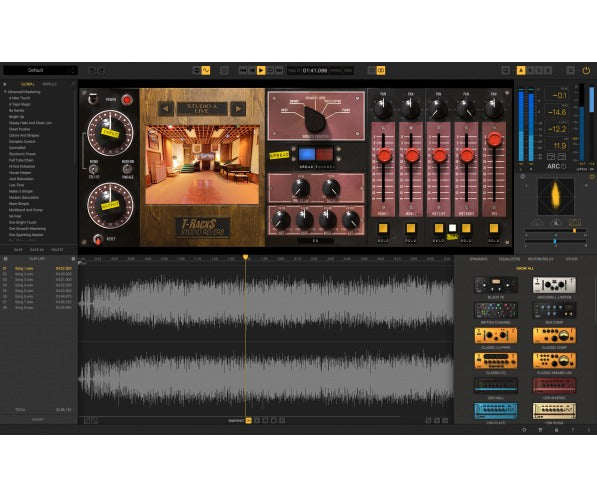Select snapshot B button

point(530,70)
